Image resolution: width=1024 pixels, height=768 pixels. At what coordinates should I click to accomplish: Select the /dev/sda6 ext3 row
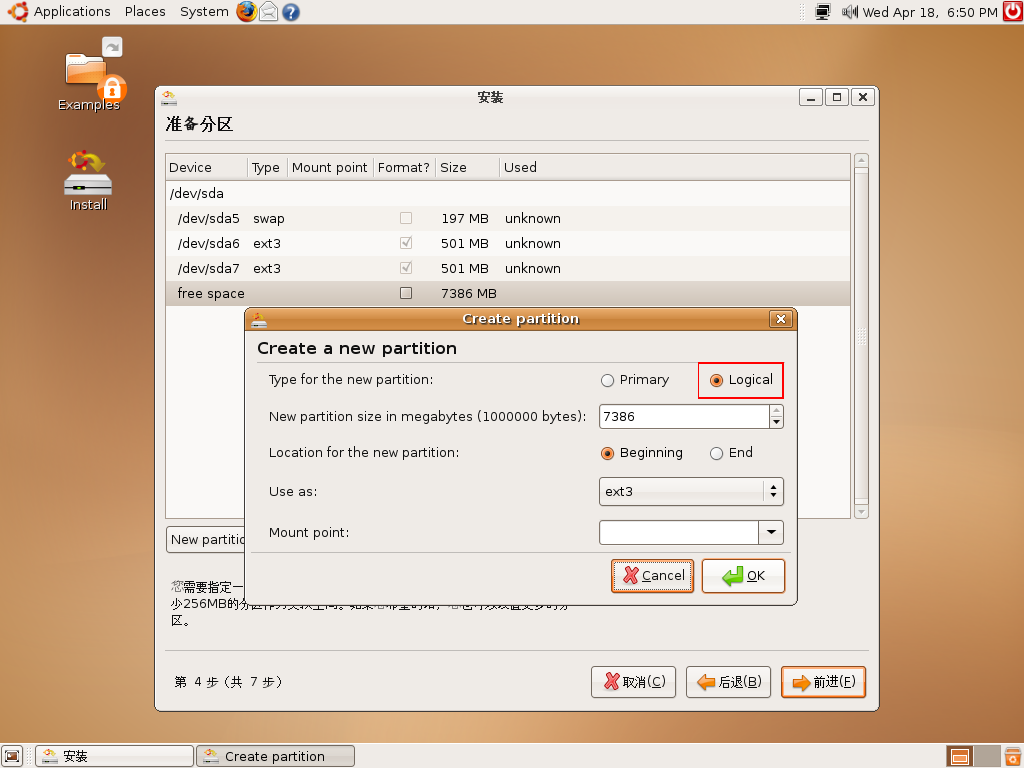tap(508, 243)
